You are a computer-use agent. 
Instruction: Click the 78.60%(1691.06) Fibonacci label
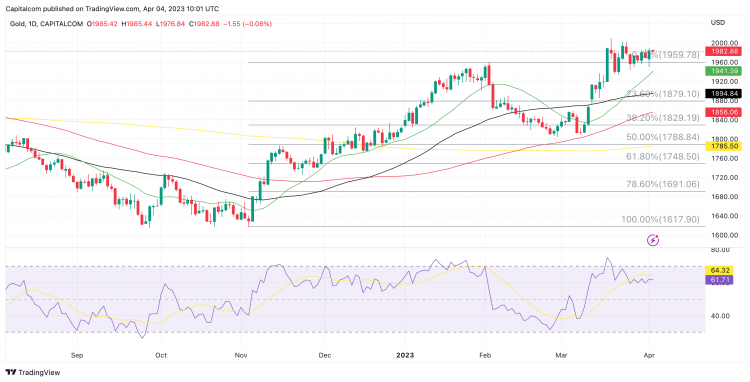663,184
